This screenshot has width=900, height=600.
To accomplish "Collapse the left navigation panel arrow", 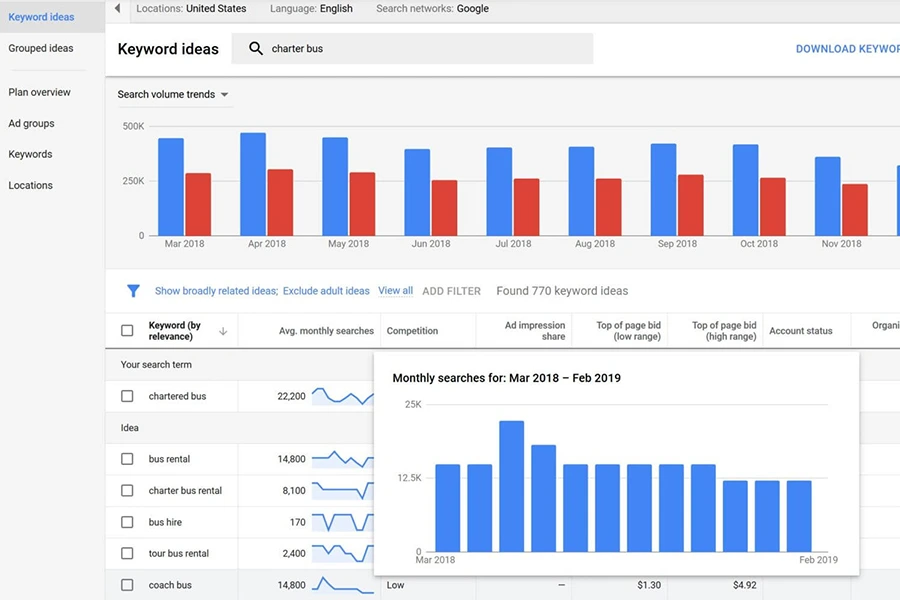I will click(117, 9).
